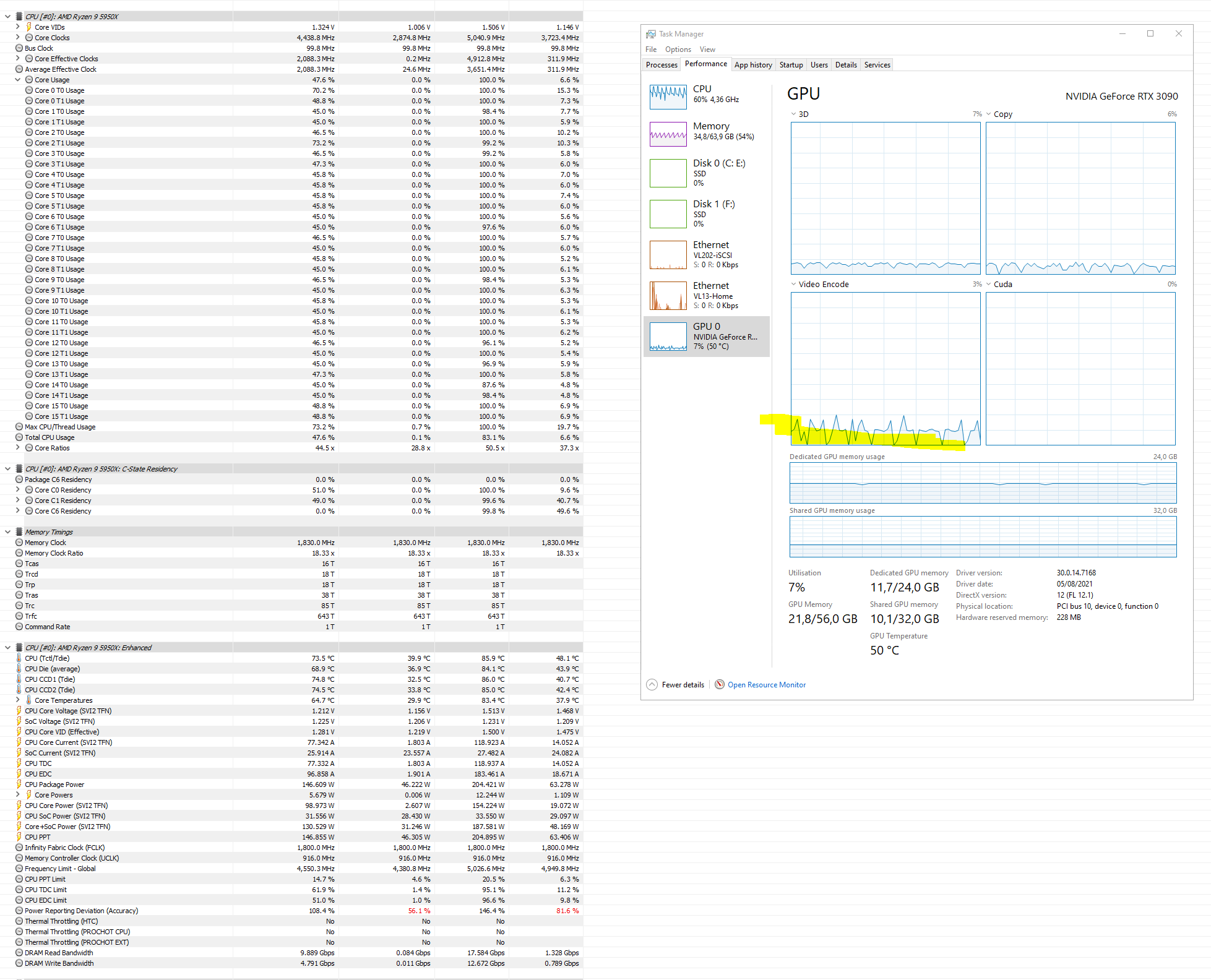Click the CPU PPT Limit icon
The image size is (1211, 980).
(x=19, y=879)
